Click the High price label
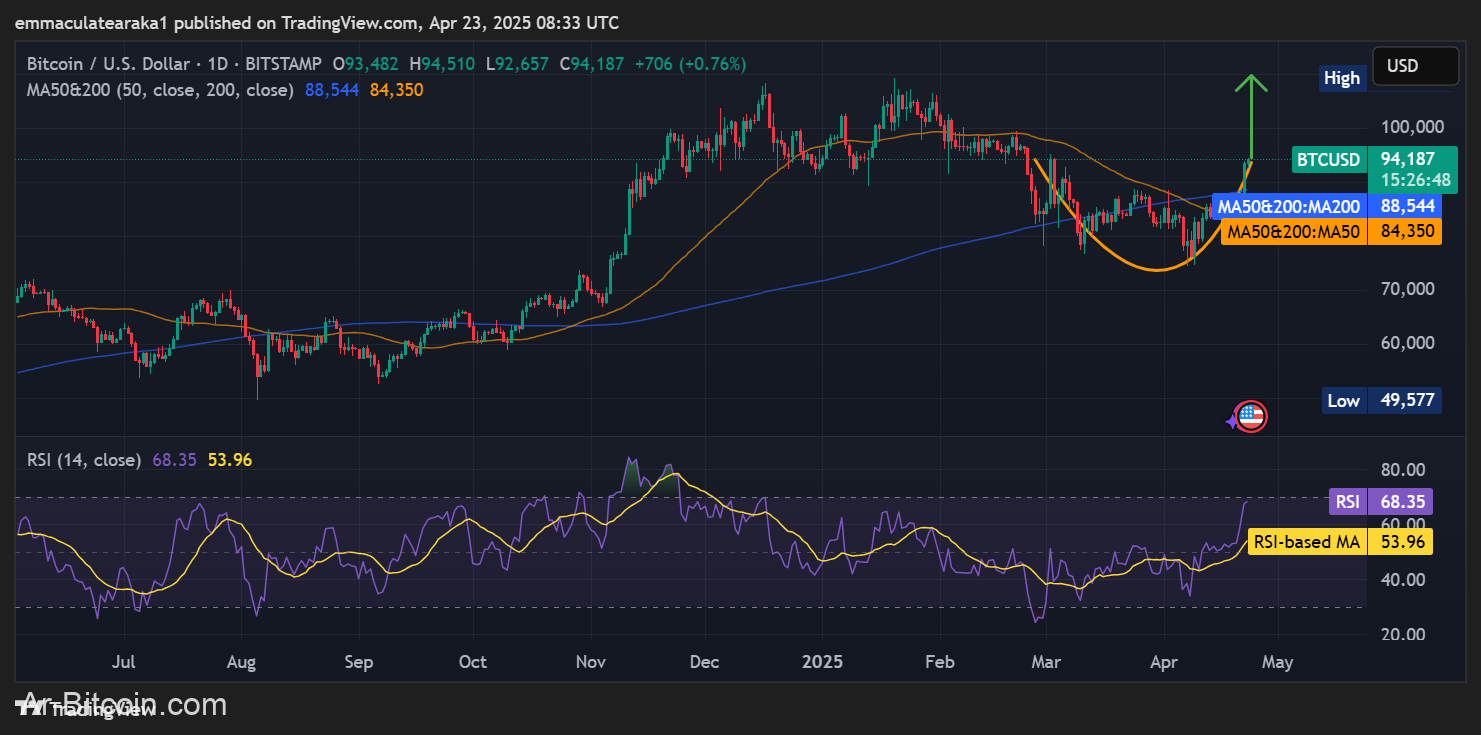Screen dimensions: 1481x735 pos(1342,78)
